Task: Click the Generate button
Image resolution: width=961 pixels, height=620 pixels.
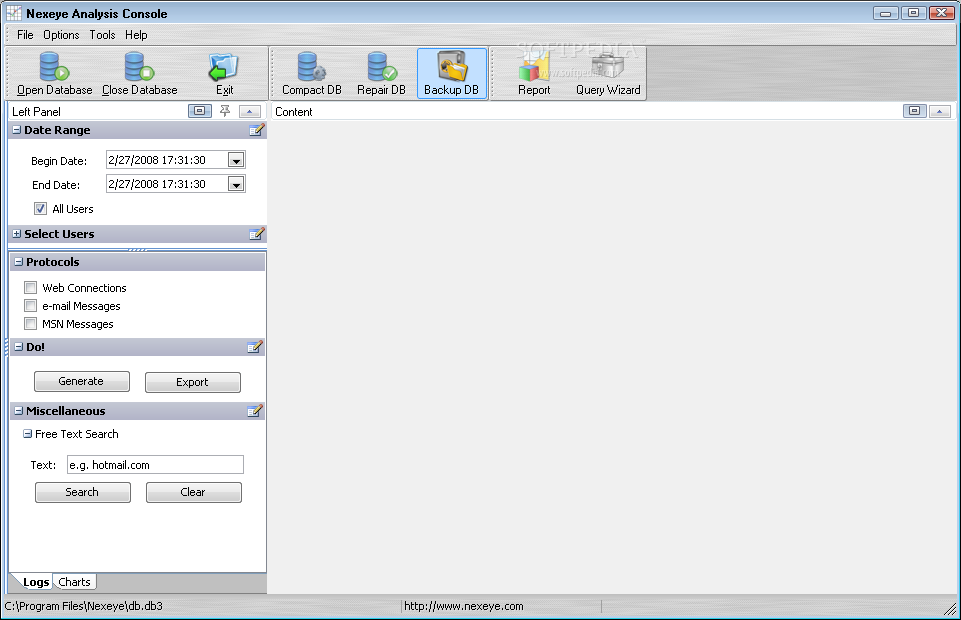Action: [x=82, y=382]
